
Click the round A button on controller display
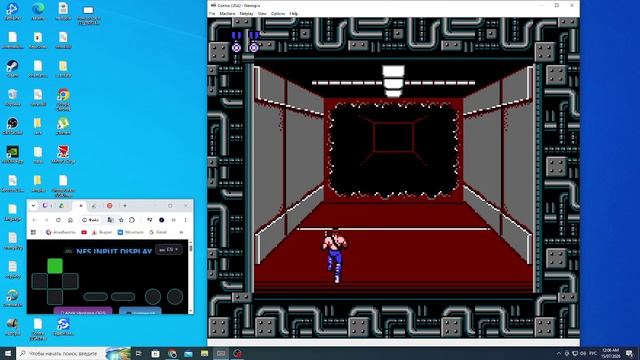pyautogui.click(x=175, y=297)
